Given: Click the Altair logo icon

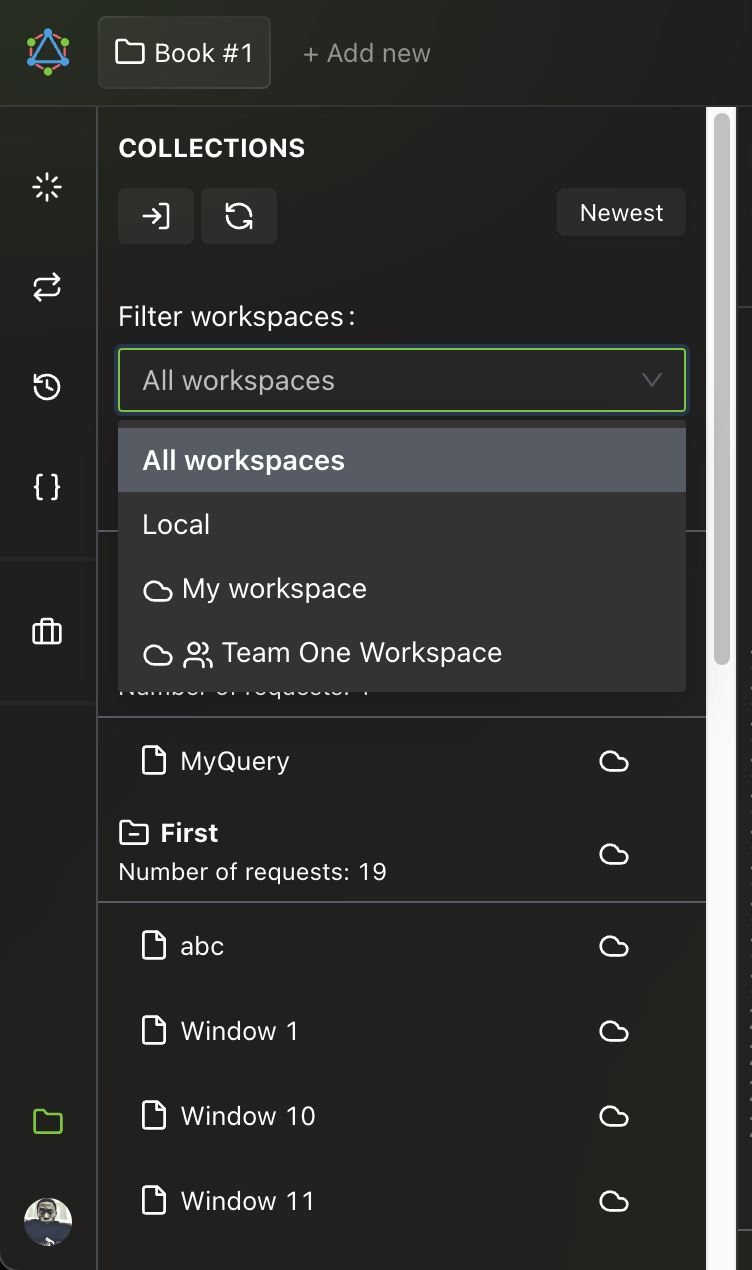Looking at the screenshot, I should [x=48, y=52].
